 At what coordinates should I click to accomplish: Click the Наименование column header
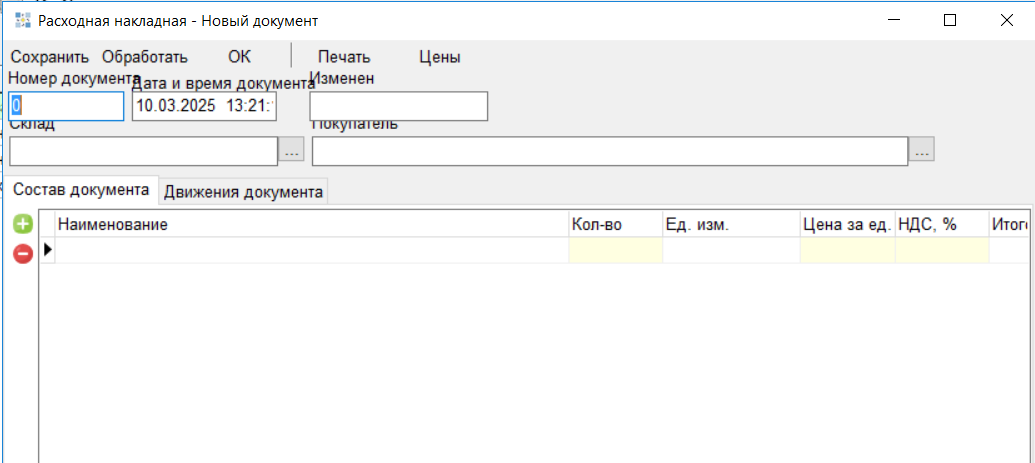[x=310, y=224]
